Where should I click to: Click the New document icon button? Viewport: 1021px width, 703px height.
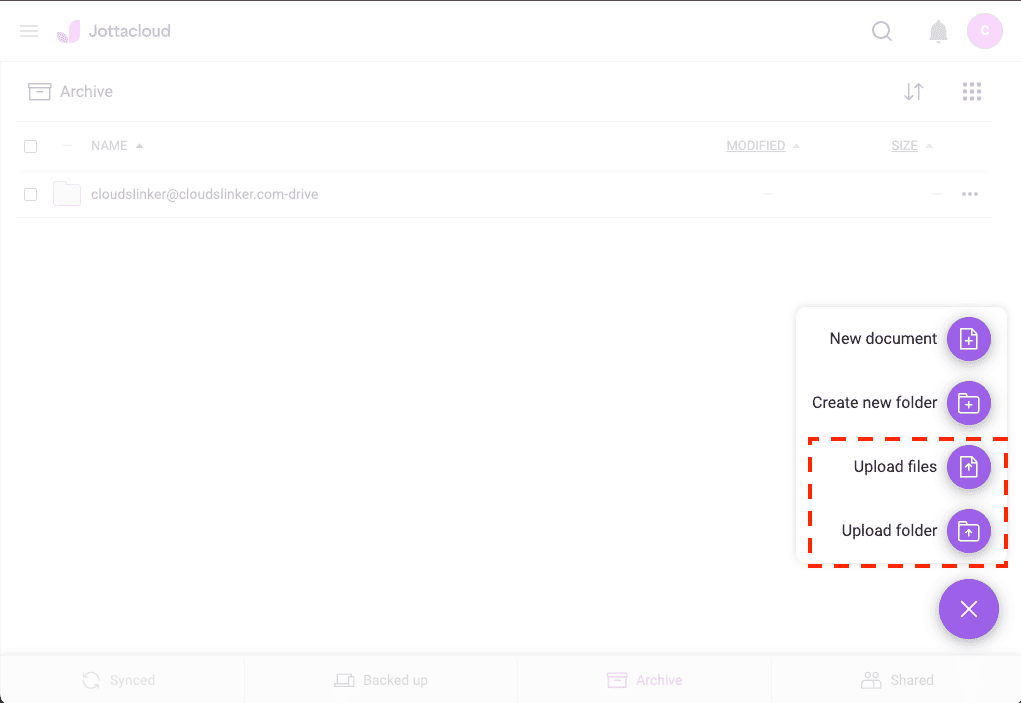(968, 339)
